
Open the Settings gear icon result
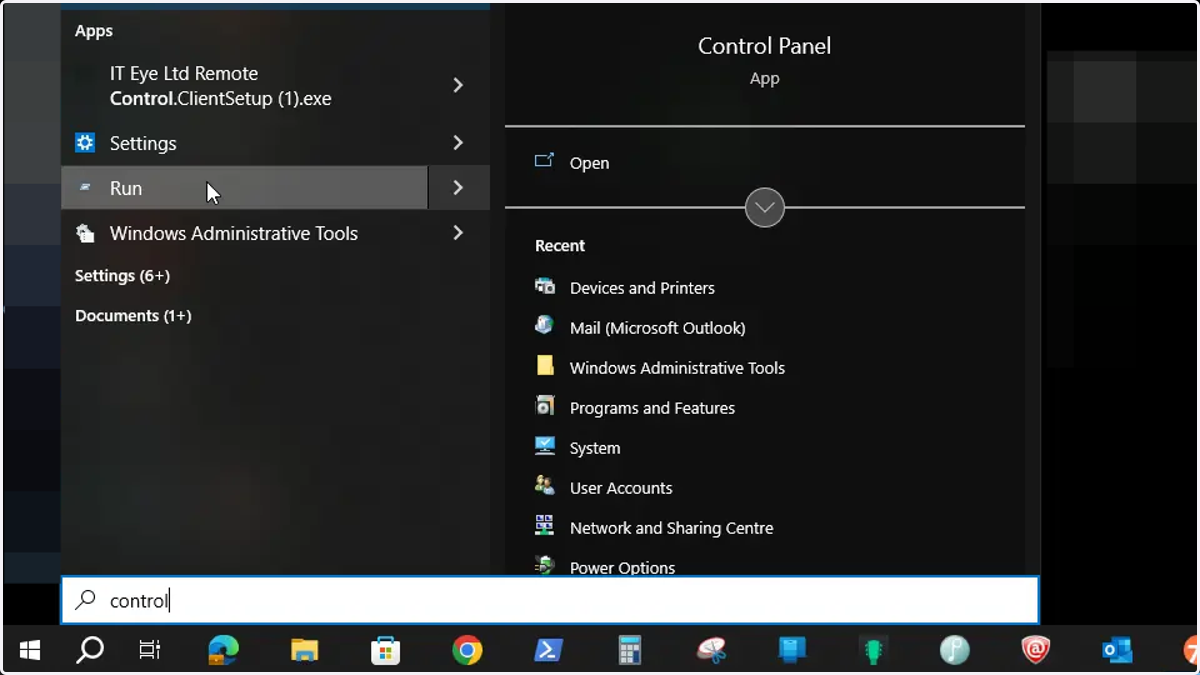click(85, 143)
